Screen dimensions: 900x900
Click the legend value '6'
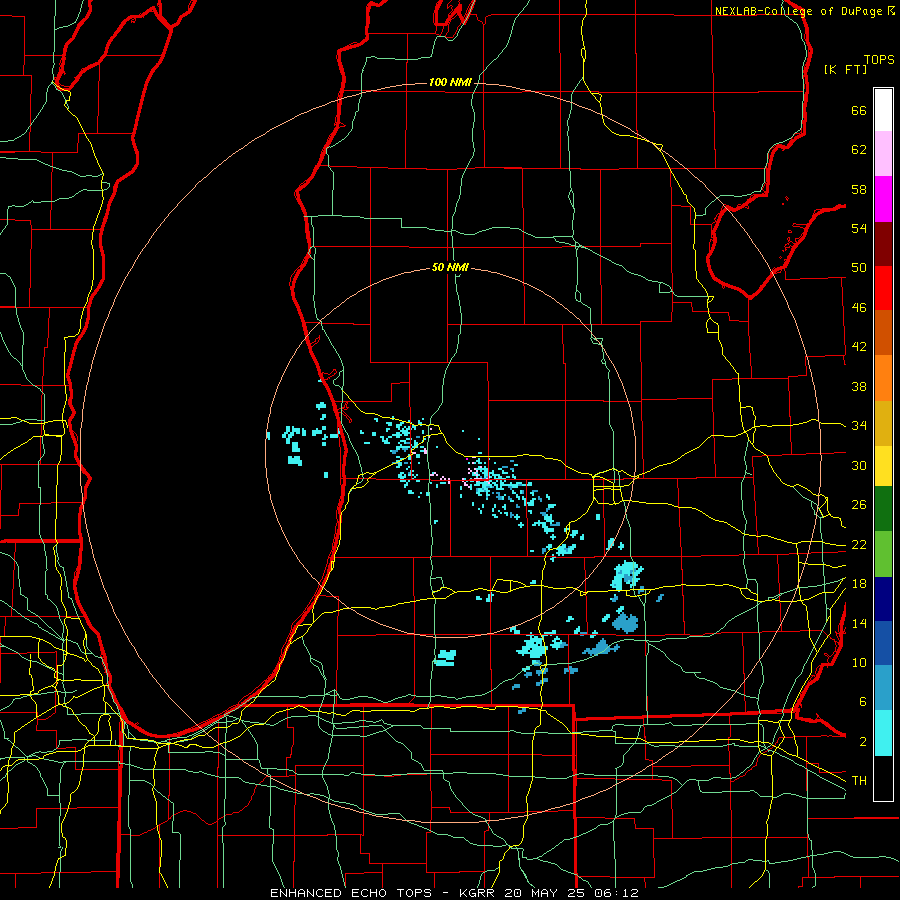862,702
